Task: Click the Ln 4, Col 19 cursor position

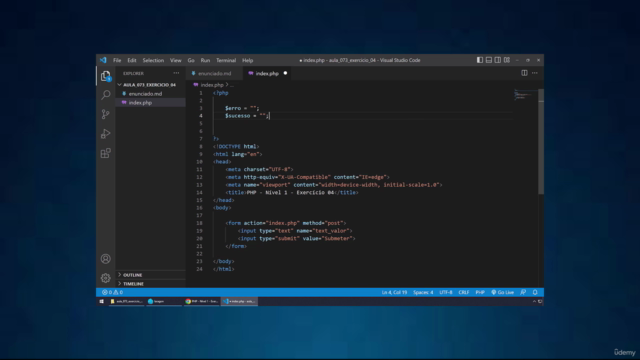Action: [x=394, y=292]
